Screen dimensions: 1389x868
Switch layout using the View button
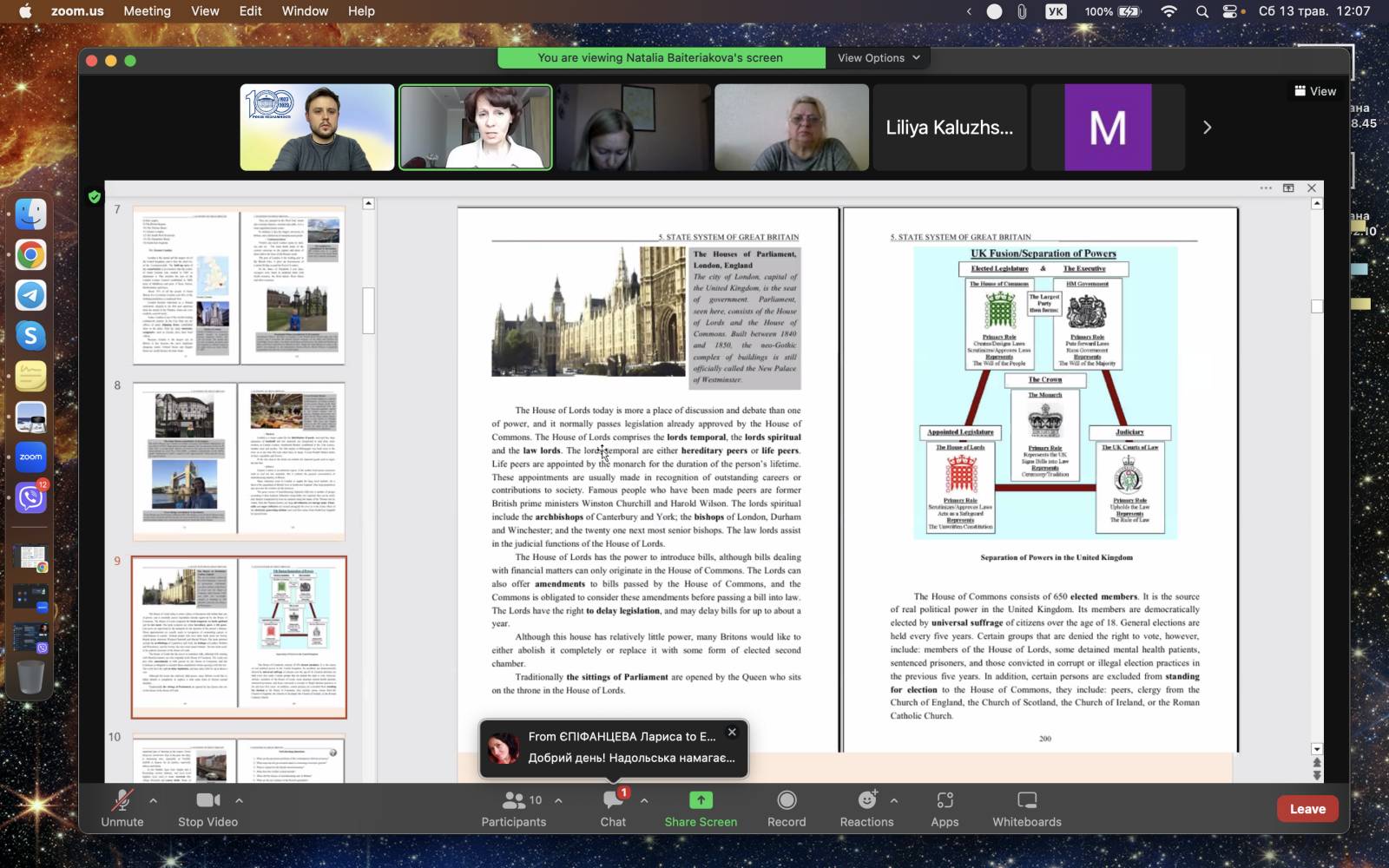pos(1315,91)
